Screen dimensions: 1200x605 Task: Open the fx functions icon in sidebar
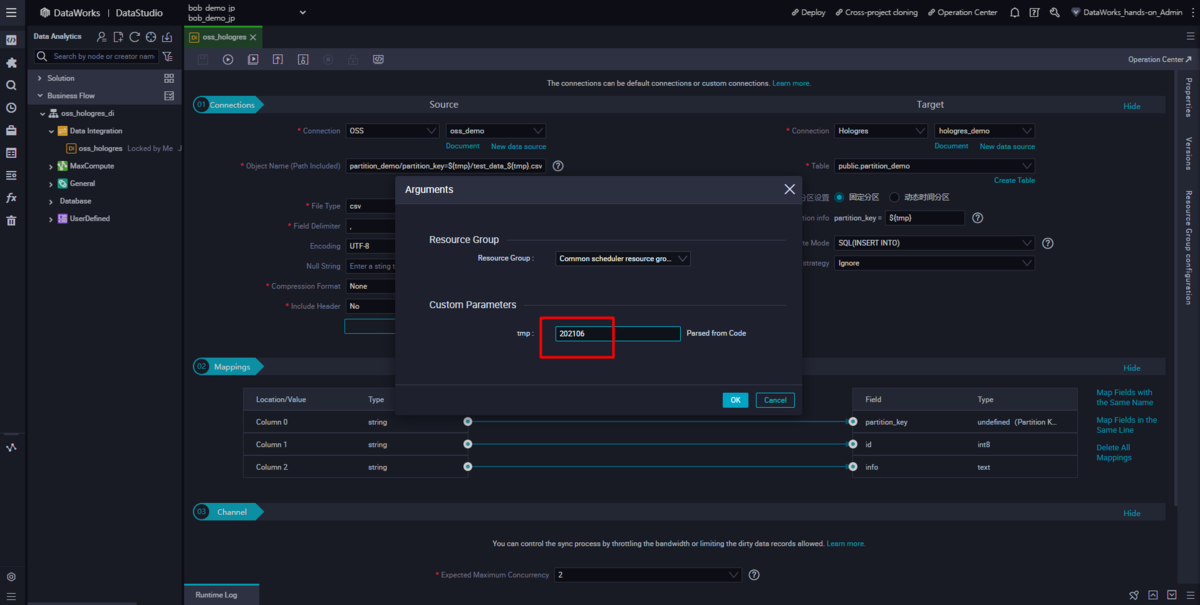(11, 198)
